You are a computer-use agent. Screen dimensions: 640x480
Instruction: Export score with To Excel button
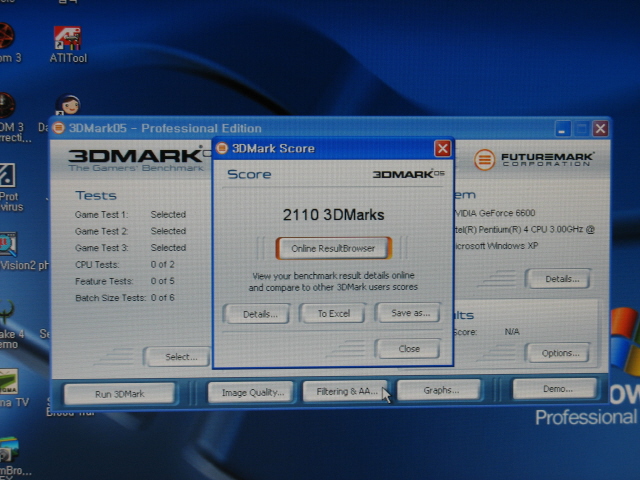333,313
